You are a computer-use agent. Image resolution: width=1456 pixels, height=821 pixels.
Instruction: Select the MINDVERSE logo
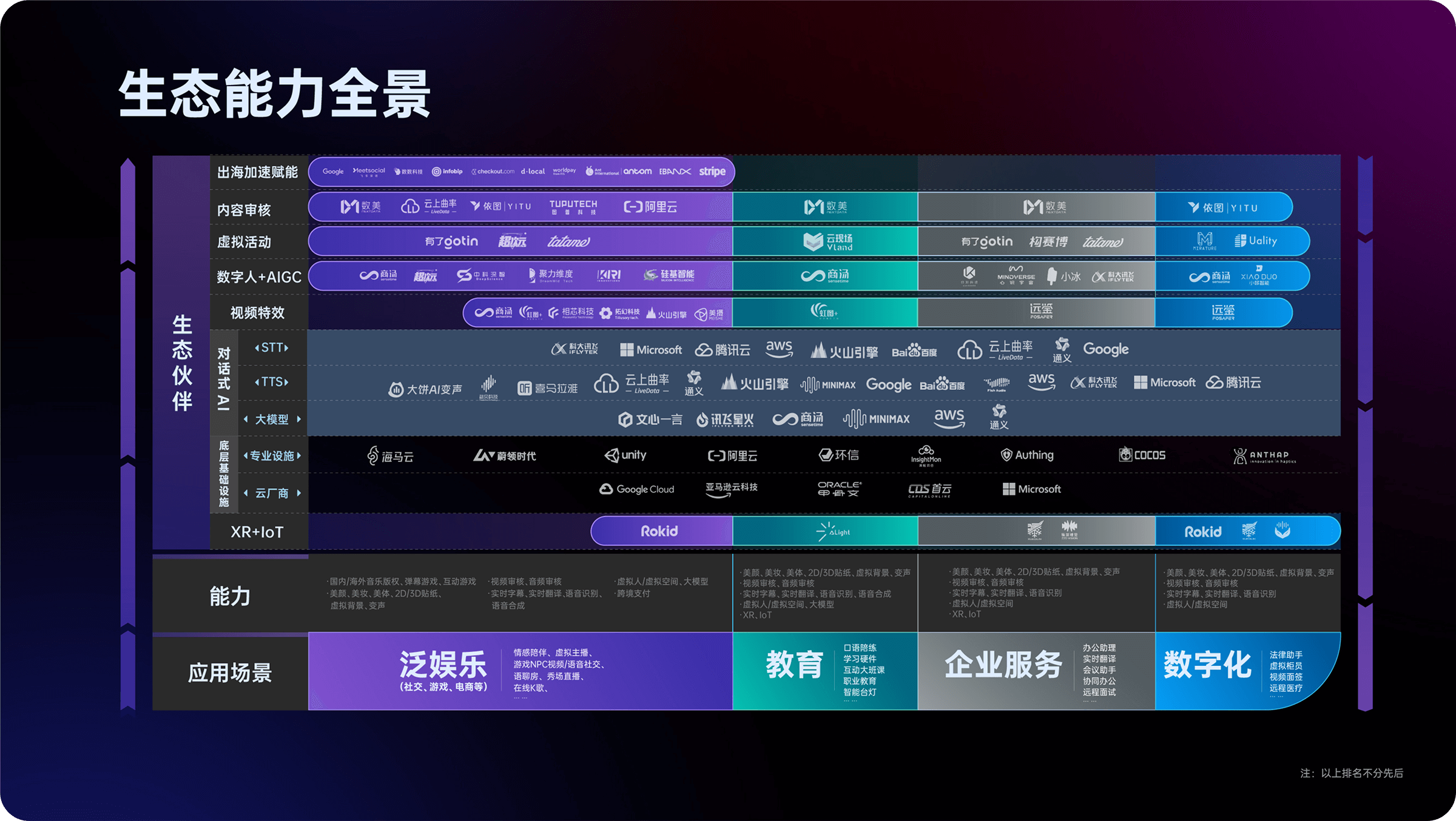pos(1016,275)
